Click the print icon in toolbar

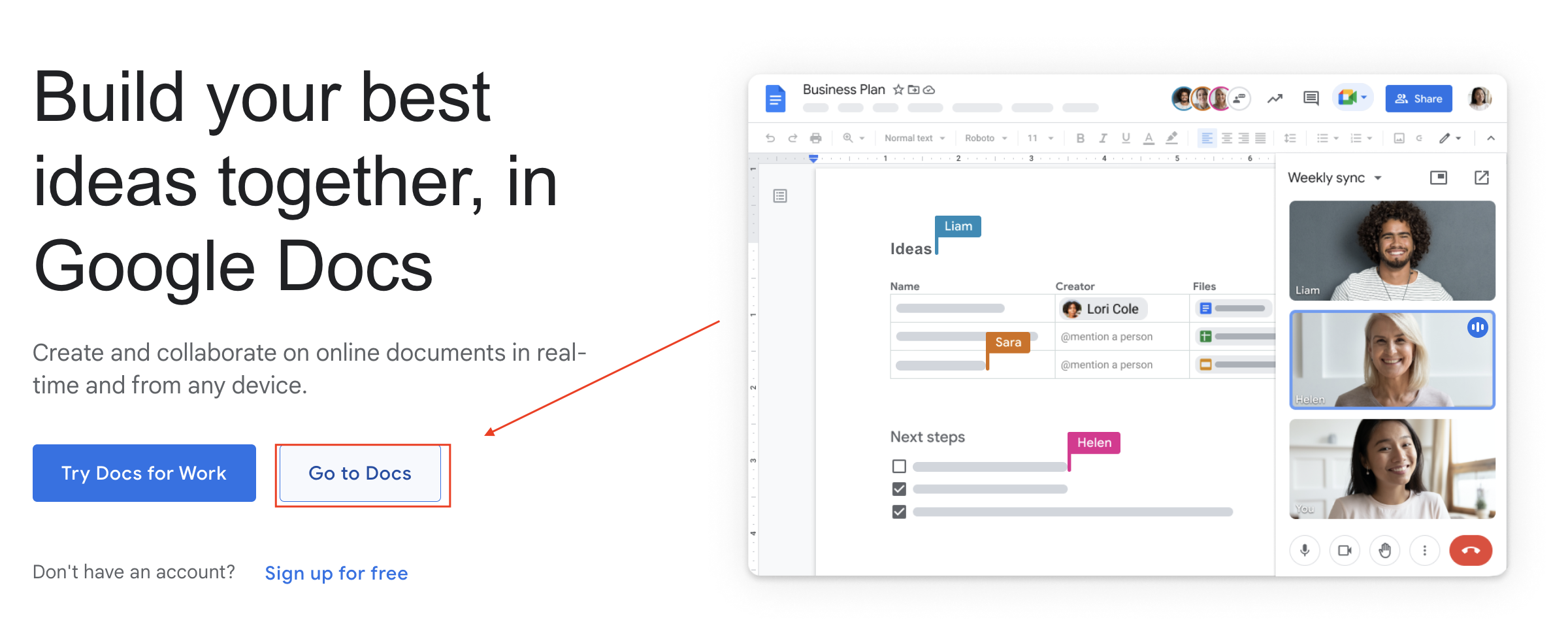pos(815,138)
